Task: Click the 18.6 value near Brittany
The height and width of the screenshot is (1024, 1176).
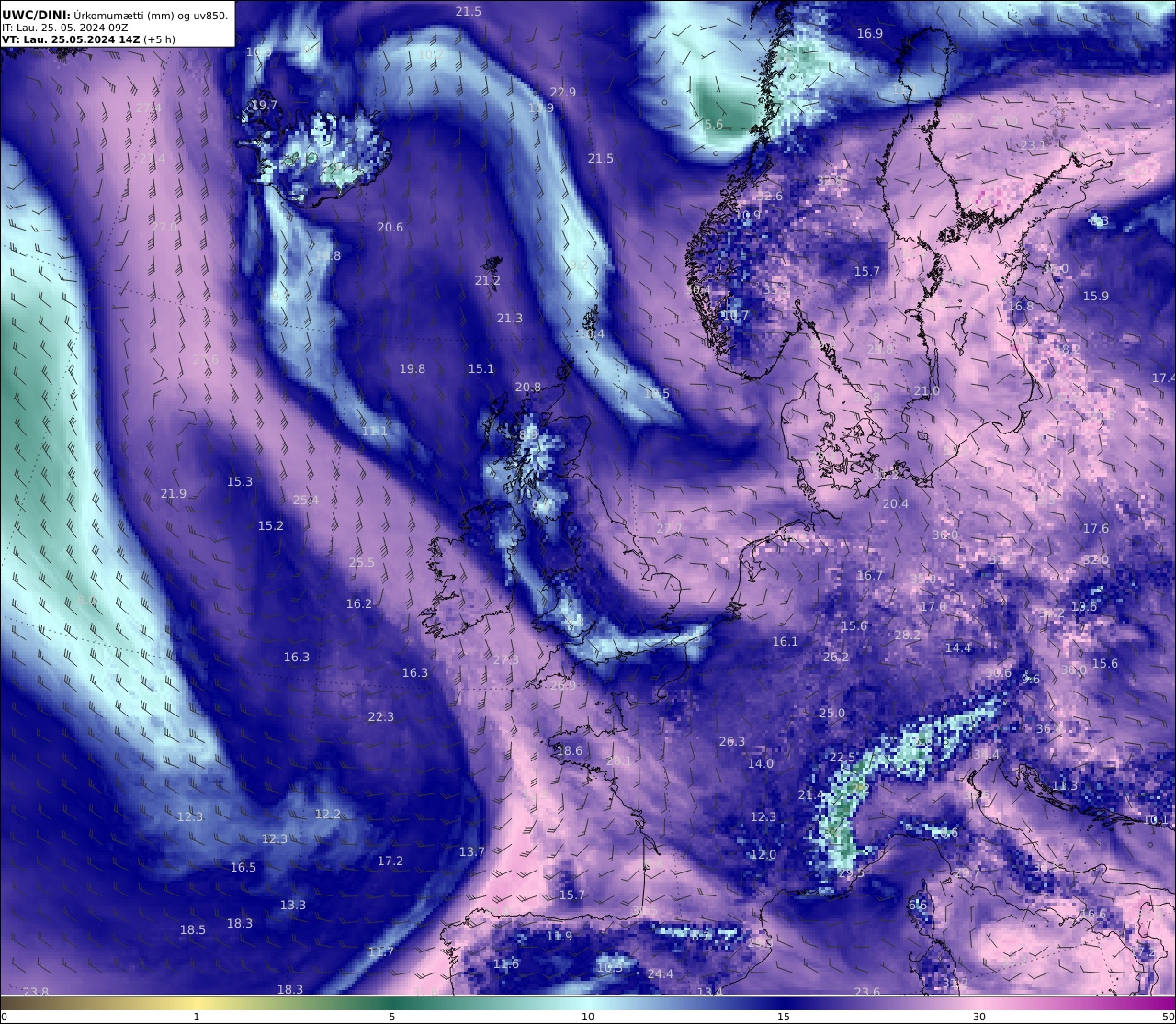Action: click(570, 750)
